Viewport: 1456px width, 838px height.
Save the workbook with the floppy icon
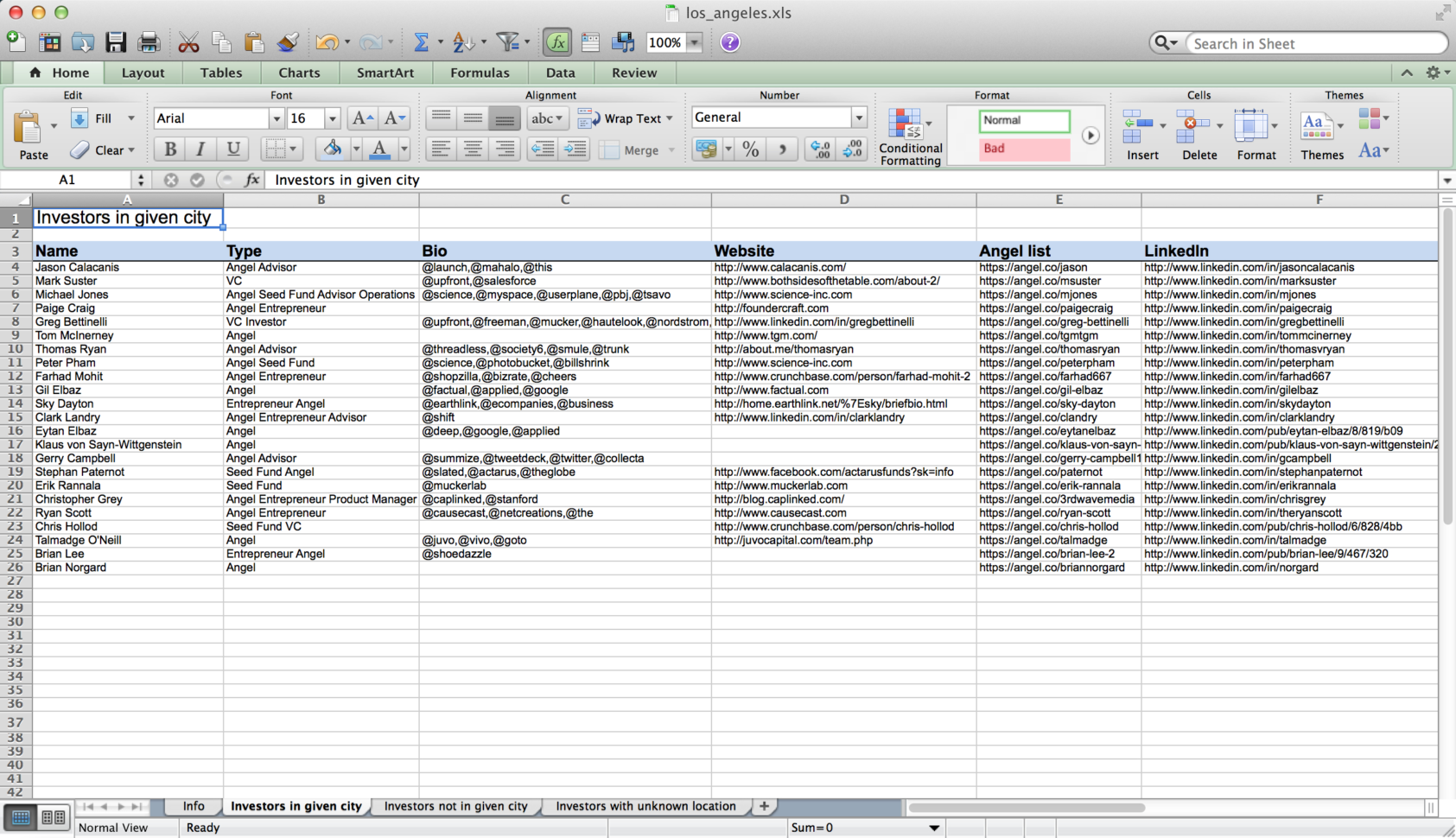[x=116, y=41]
